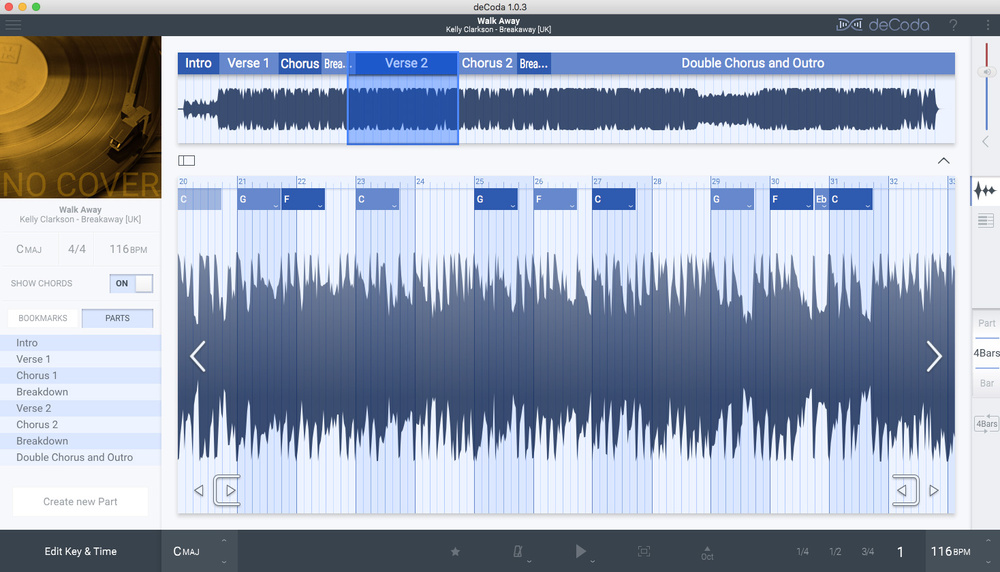The width and height of the screenshot is (1000, 572).
Task: Click the Eb chord marker
Action: (821, 199)
